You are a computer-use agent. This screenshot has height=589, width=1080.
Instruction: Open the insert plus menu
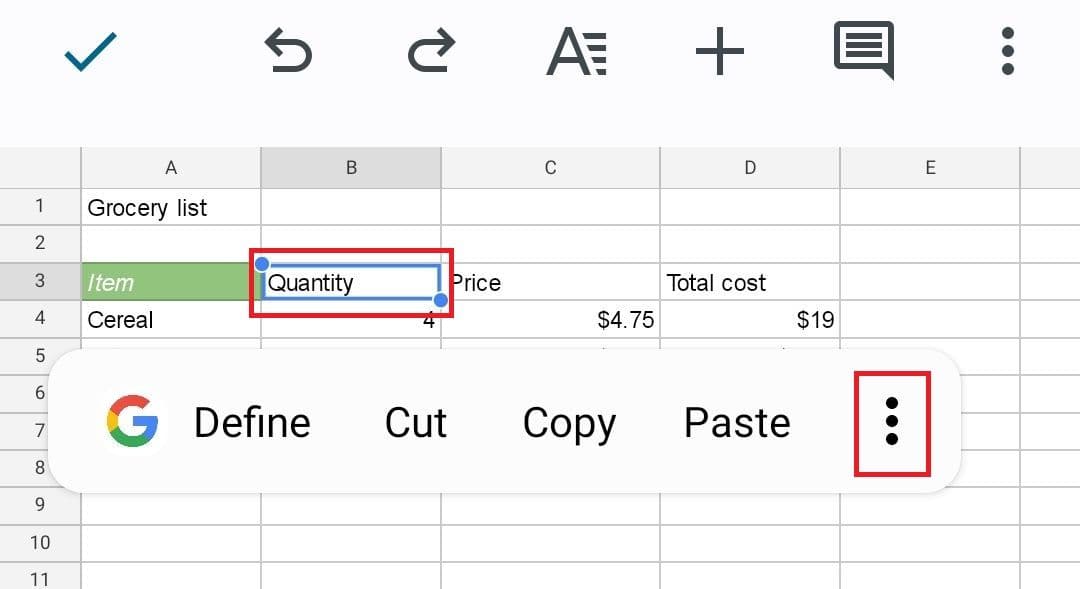click(x=720, y=52)
